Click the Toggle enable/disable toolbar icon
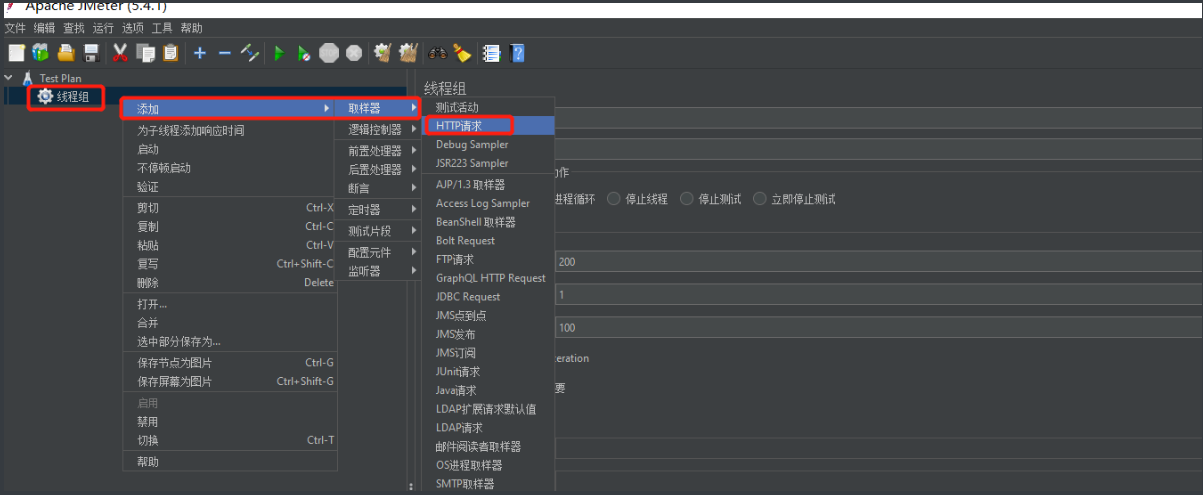The width and height of the screenshot is (1203, 495). [x=250, y=53]
